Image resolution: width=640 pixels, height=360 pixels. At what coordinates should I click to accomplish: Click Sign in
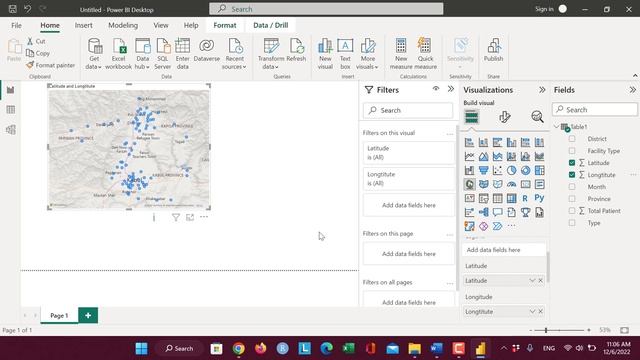click(544, 9)
